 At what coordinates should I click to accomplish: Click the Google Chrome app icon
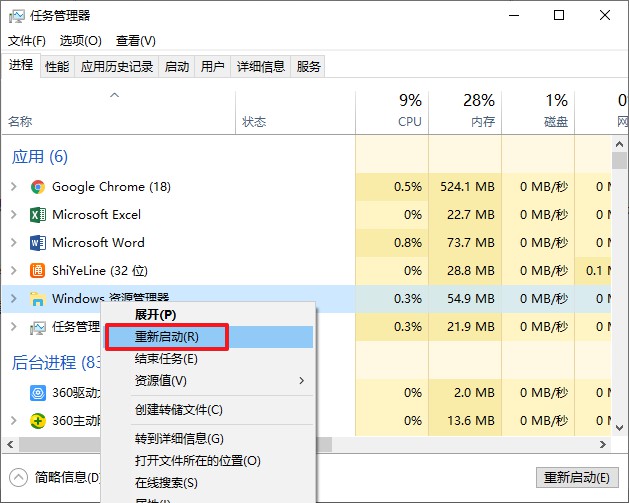38,187
